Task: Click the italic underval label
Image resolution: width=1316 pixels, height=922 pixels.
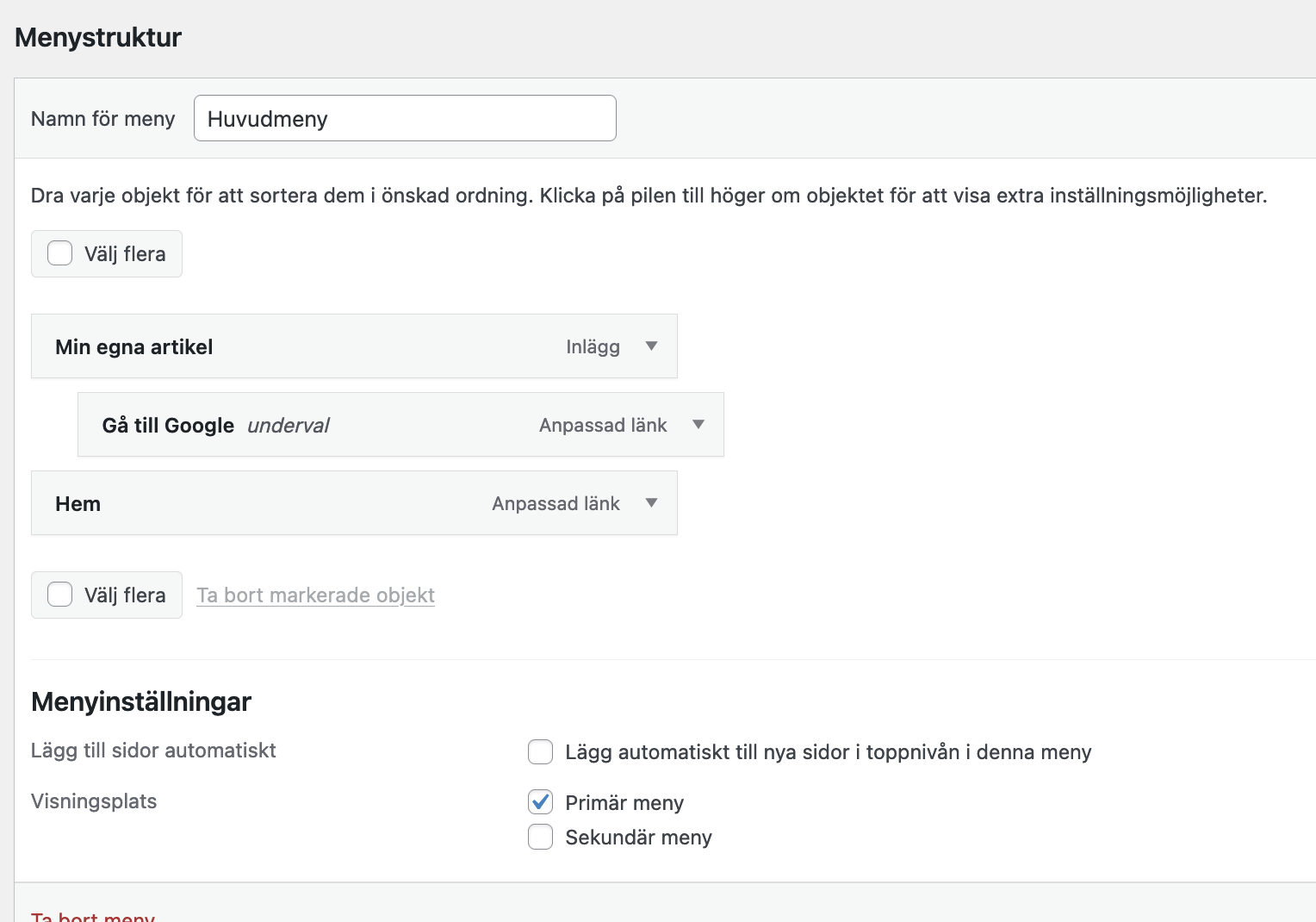Action: 289,426
